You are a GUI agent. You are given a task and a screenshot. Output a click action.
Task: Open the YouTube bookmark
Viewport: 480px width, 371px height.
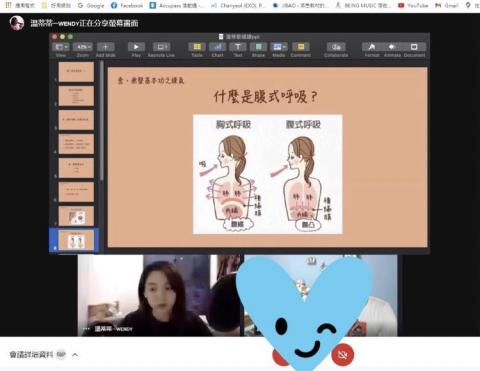pos(413,5)
